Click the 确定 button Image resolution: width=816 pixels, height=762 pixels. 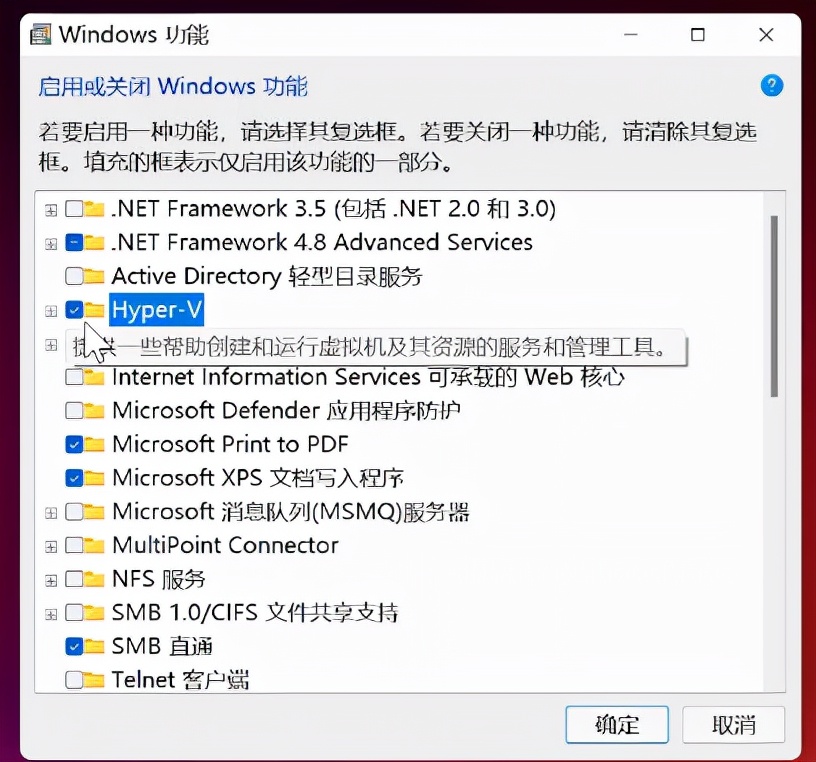coord(616,724)
